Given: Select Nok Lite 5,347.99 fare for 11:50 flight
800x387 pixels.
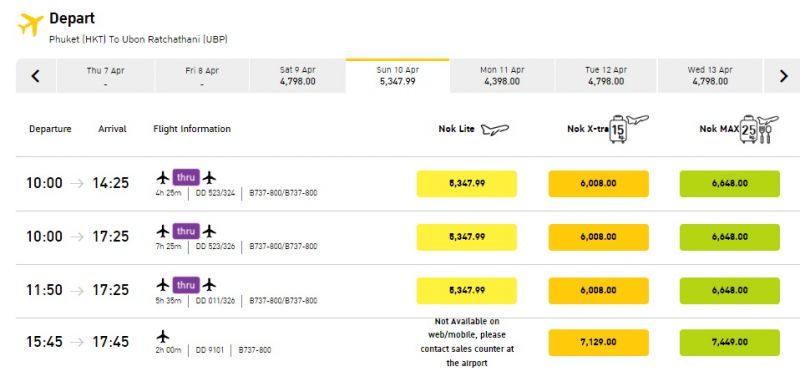Looking at the screenshot, I should [x=466, y=291].
